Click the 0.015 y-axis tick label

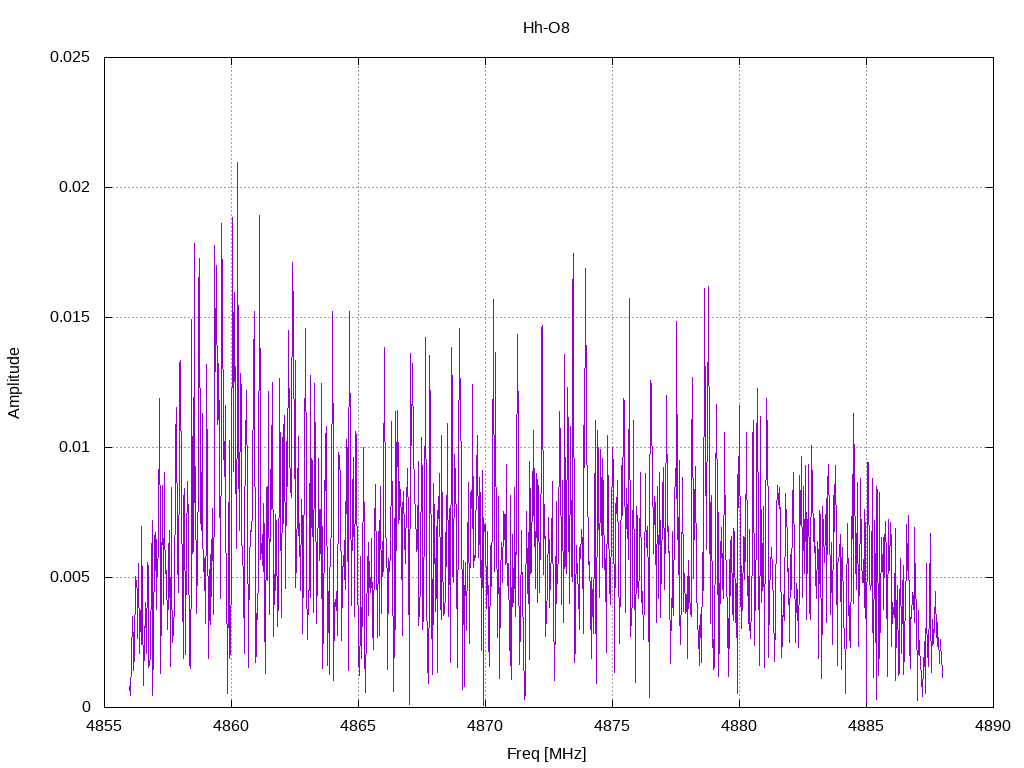click(x=70, y=317)
